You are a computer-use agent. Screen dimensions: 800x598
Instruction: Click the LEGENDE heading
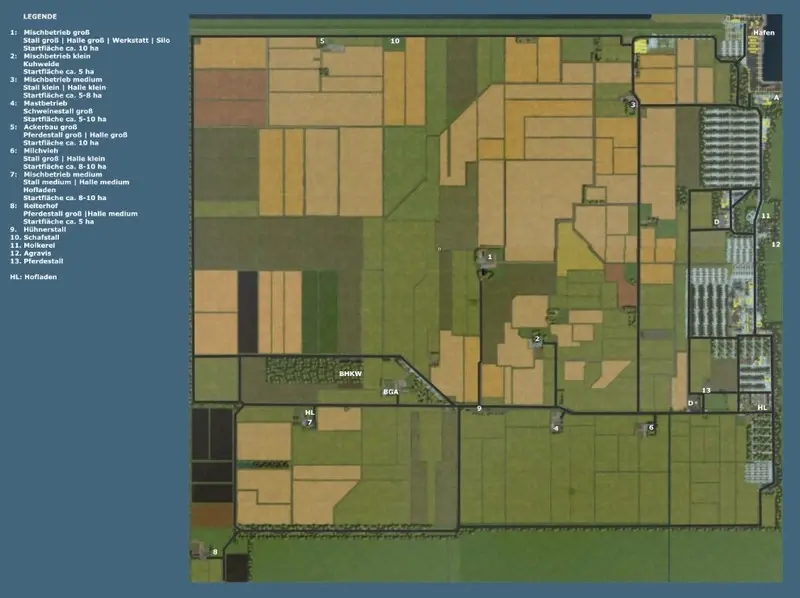28,17
